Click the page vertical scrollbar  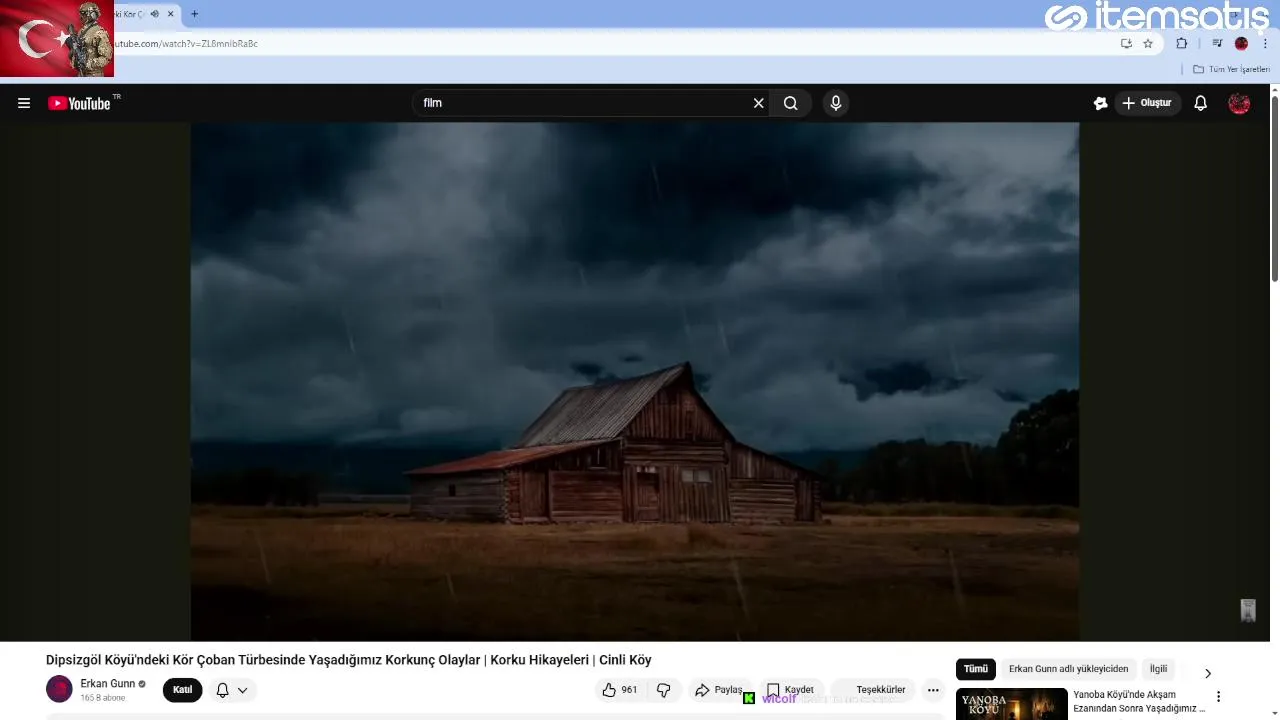tap(1274, 190)
